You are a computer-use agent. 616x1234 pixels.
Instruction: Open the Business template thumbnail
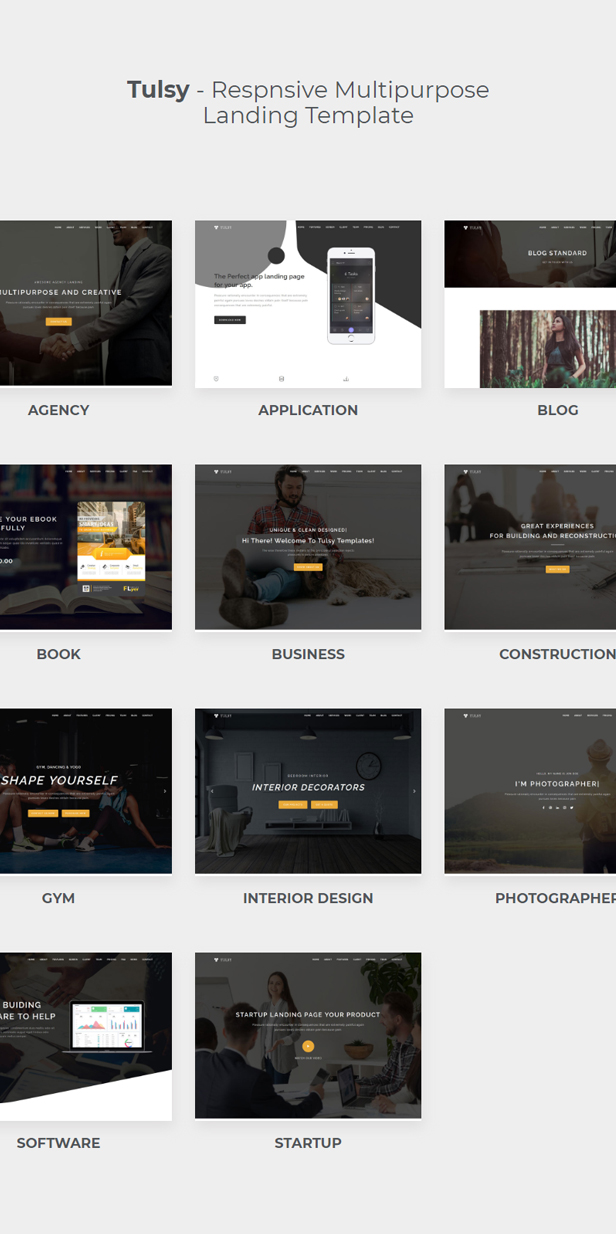click(x=308, y=547)
